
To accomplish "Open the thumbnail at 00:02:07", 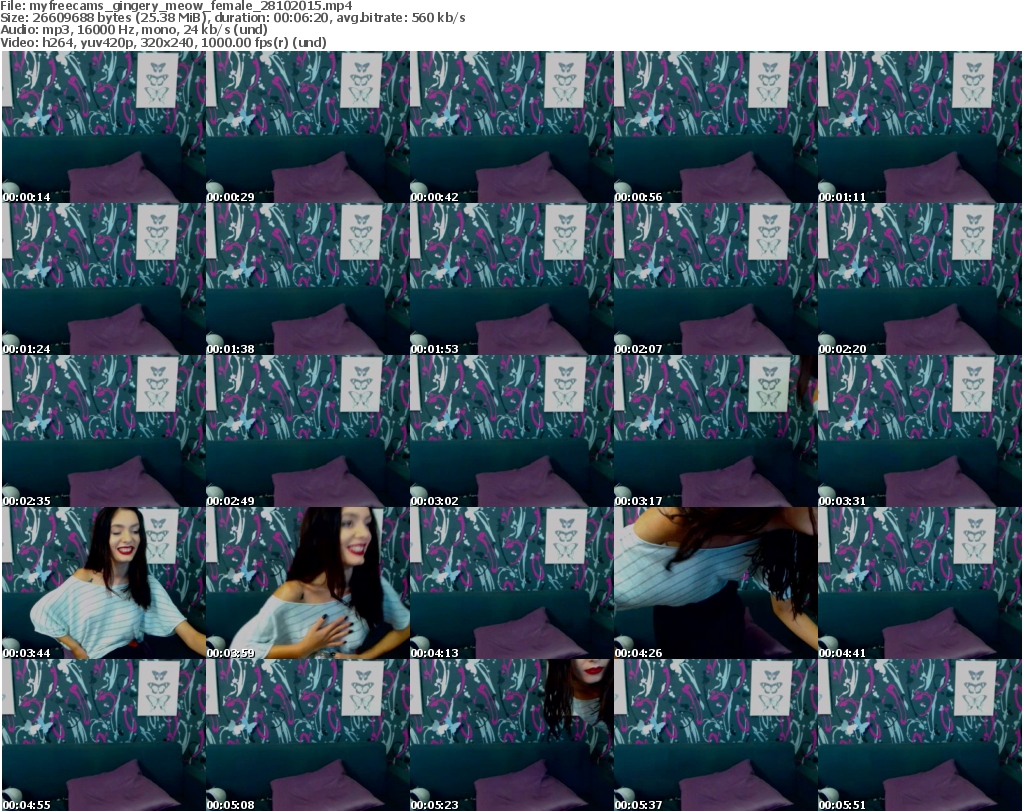I will pos(716,279).
